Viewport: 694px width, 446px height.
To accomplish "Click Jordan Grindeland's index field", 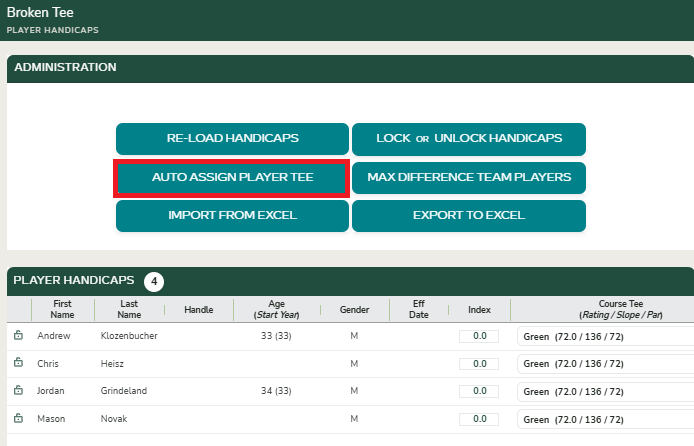I will pos(479,391).
